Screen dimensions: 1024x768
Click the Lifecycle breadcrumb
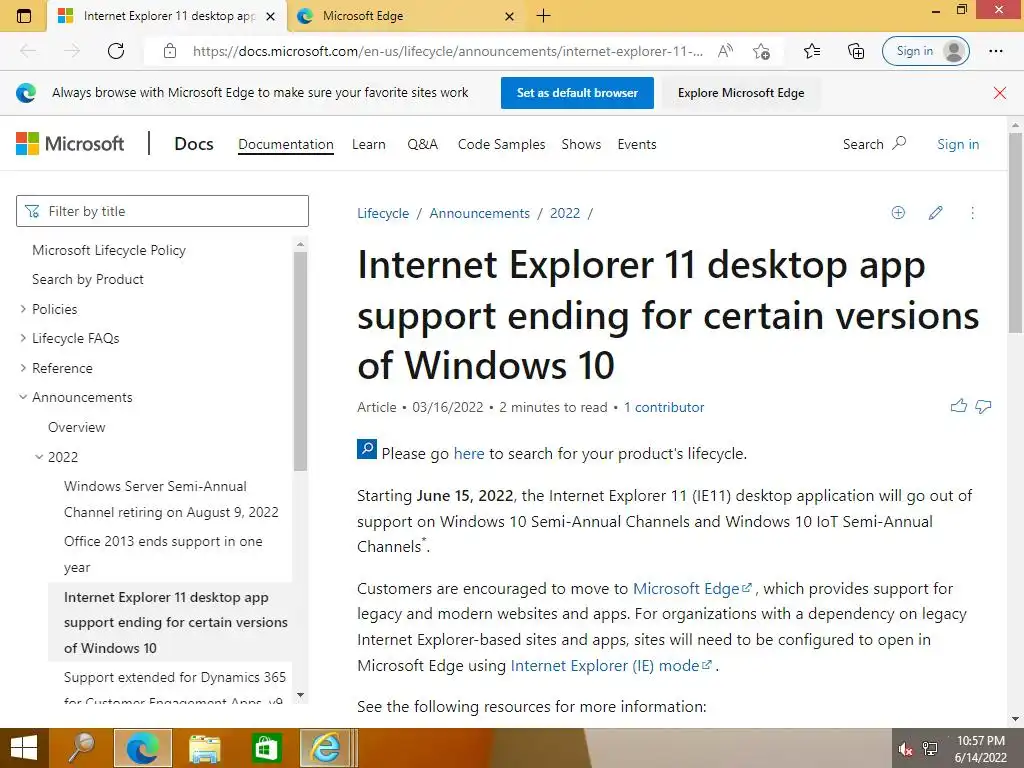click(383, 214)
